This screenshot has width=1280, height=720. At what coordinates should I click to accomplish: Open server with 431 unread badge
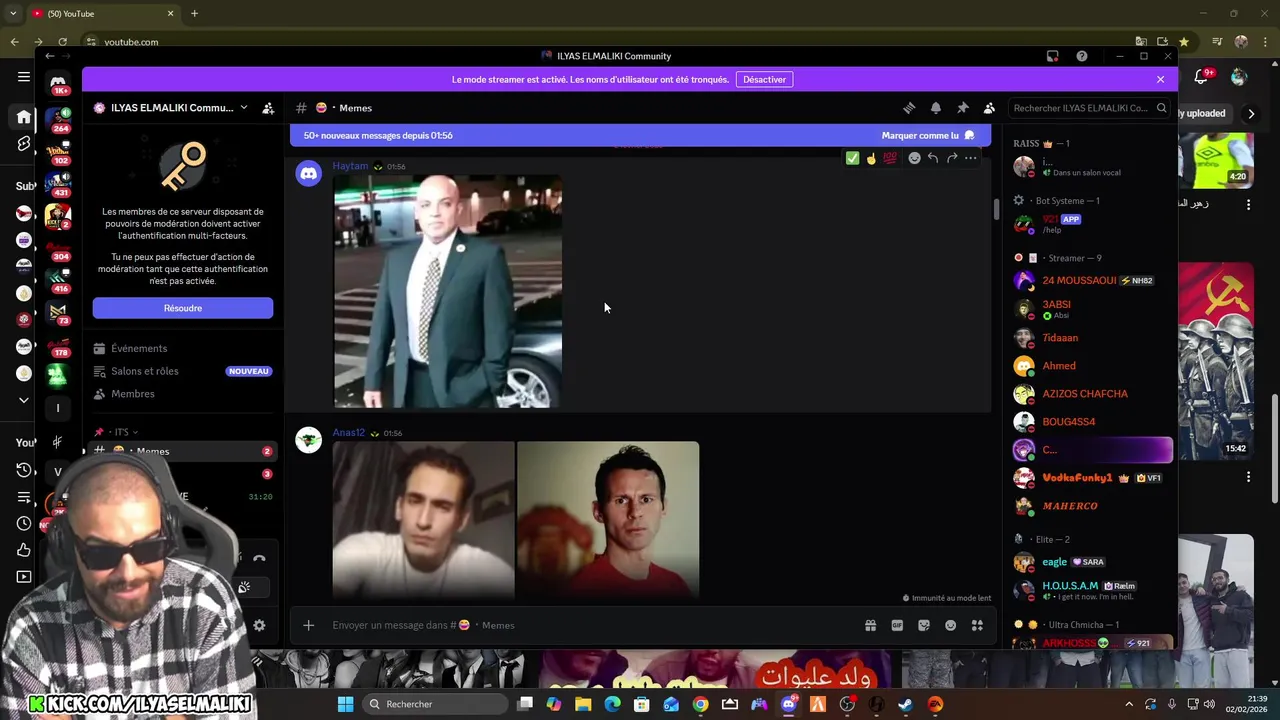(58, 184)
